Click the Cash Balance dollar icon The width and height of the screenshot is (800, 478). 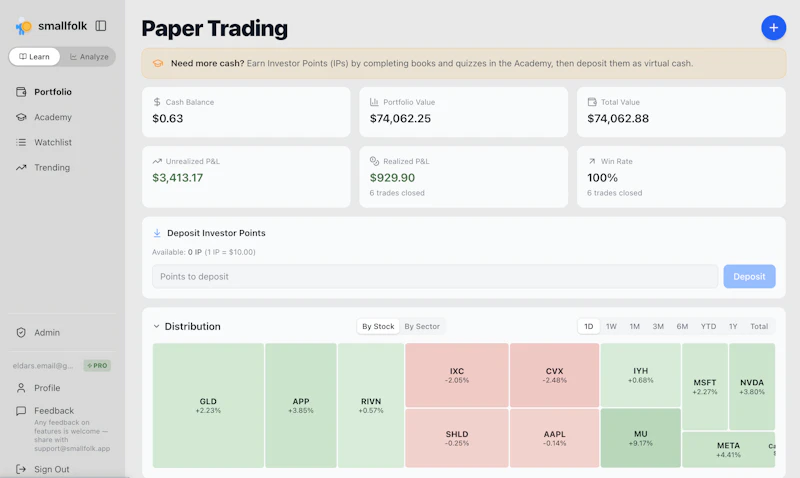pos(157,102)
